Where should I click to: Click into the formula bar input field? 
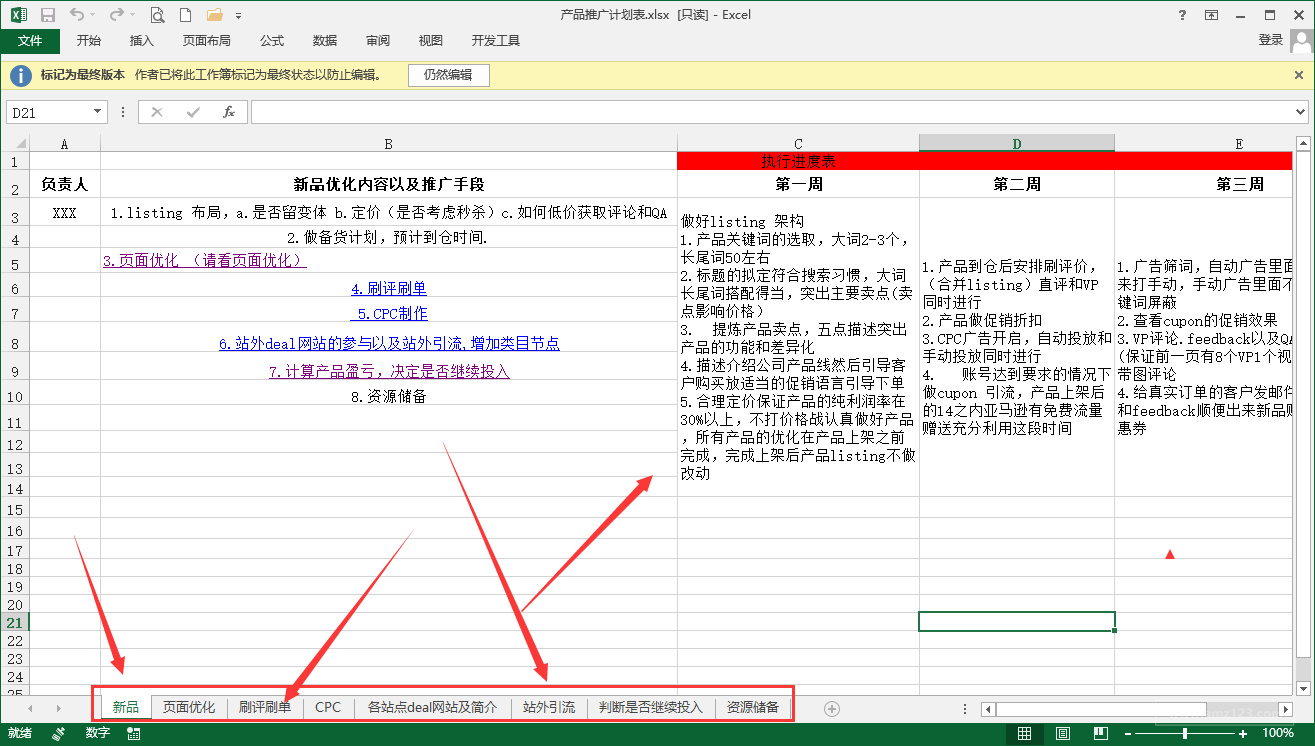click(x=771, y=112)
